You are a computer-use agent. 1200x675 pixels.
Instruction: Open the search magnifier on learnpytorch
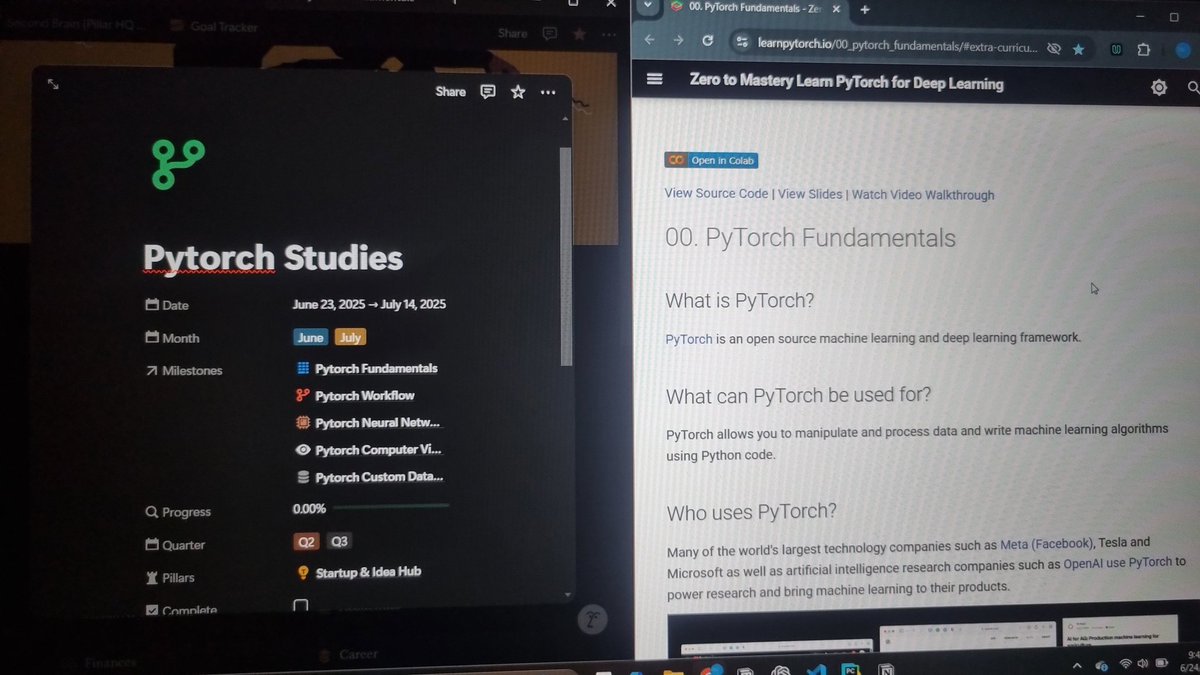click(1193, 89)
